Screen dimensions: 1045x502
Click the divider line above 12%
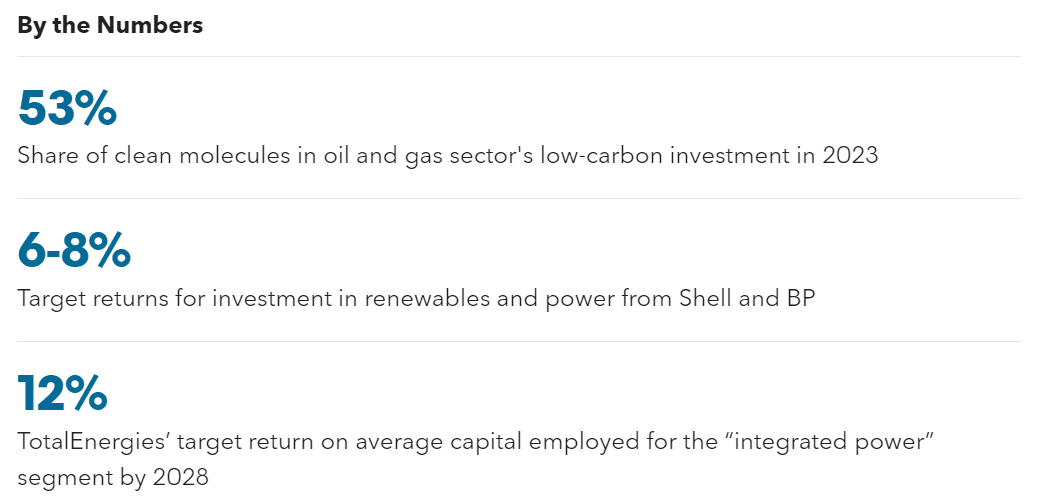519,342
